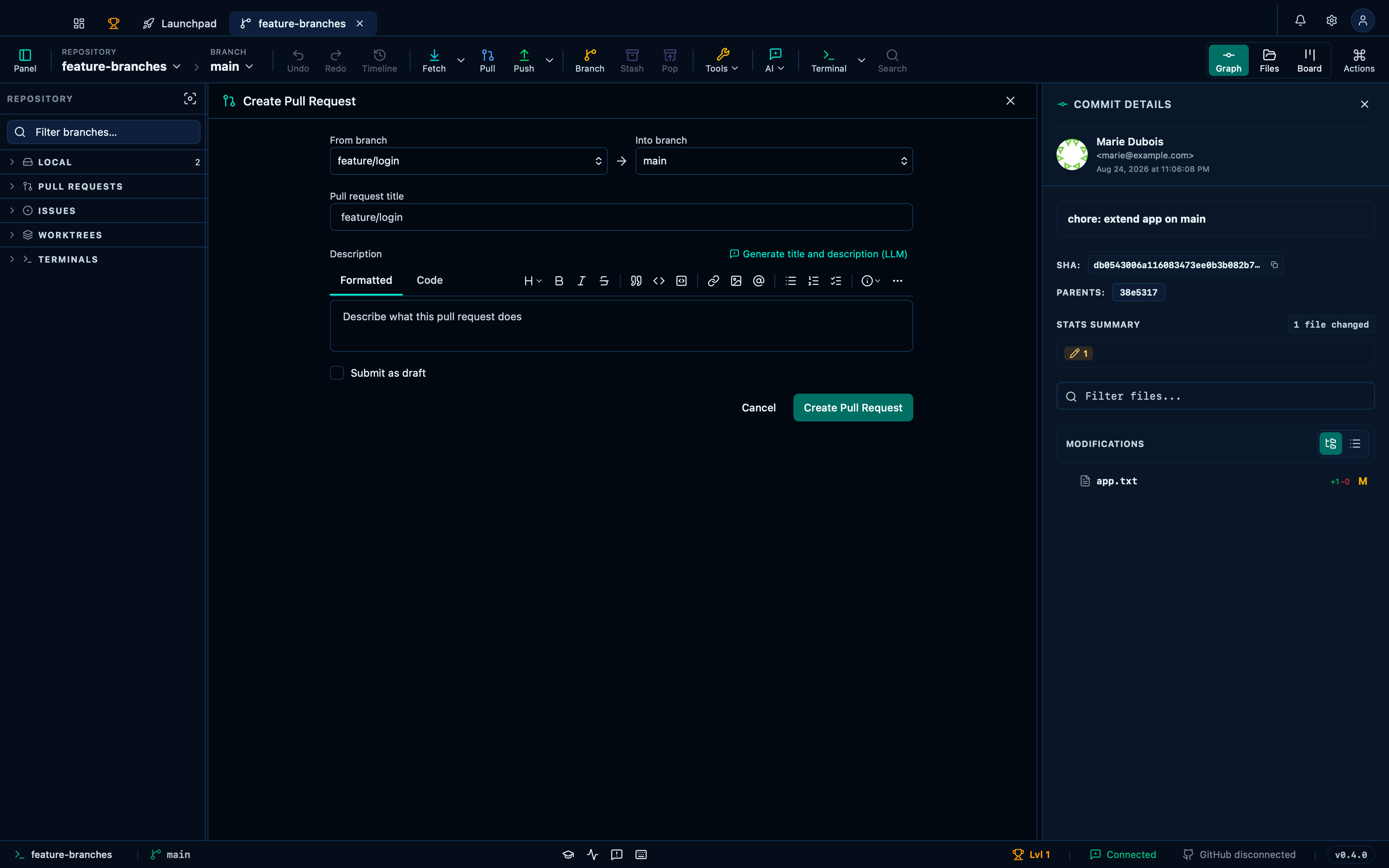Open notifications bell

coord(1300,21)
